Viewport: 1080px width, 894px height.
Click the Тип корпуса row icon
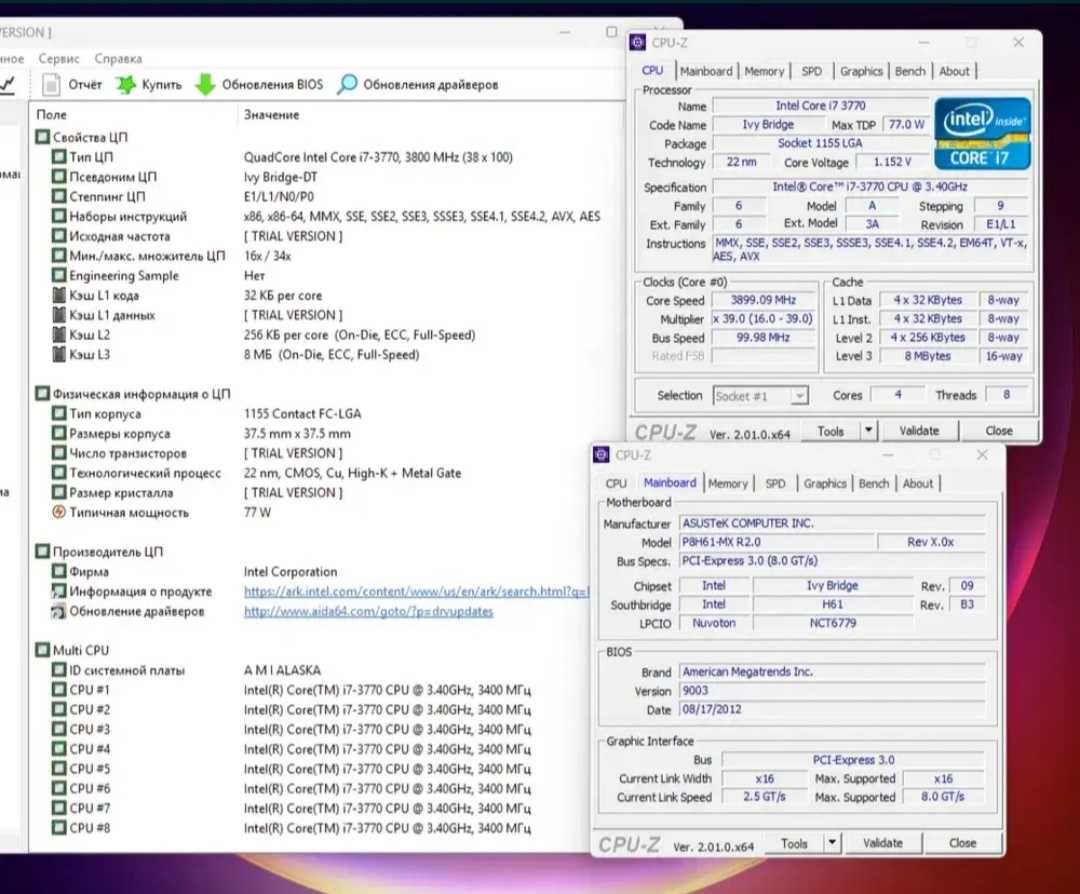tap(59, 413)
